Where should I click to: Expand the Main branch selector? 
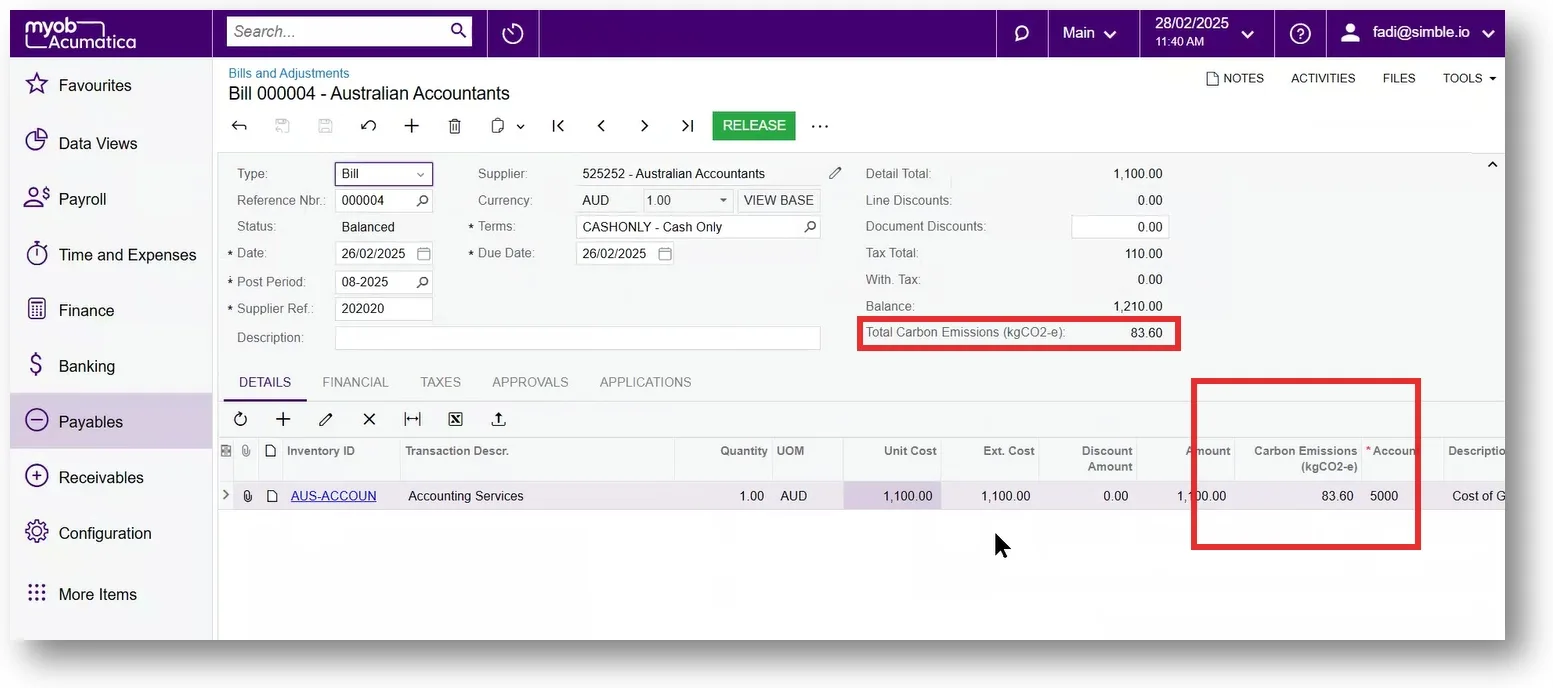click(1089, 33)
